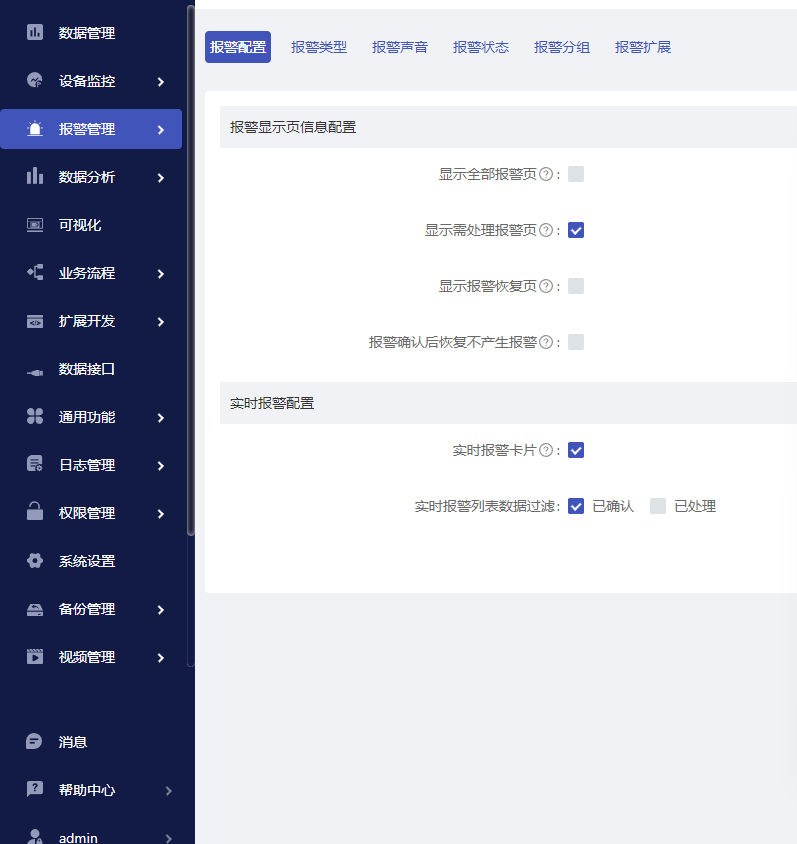Click the 数据分析 bars icon
Viewport: 797px width, 844px height.
35,177
